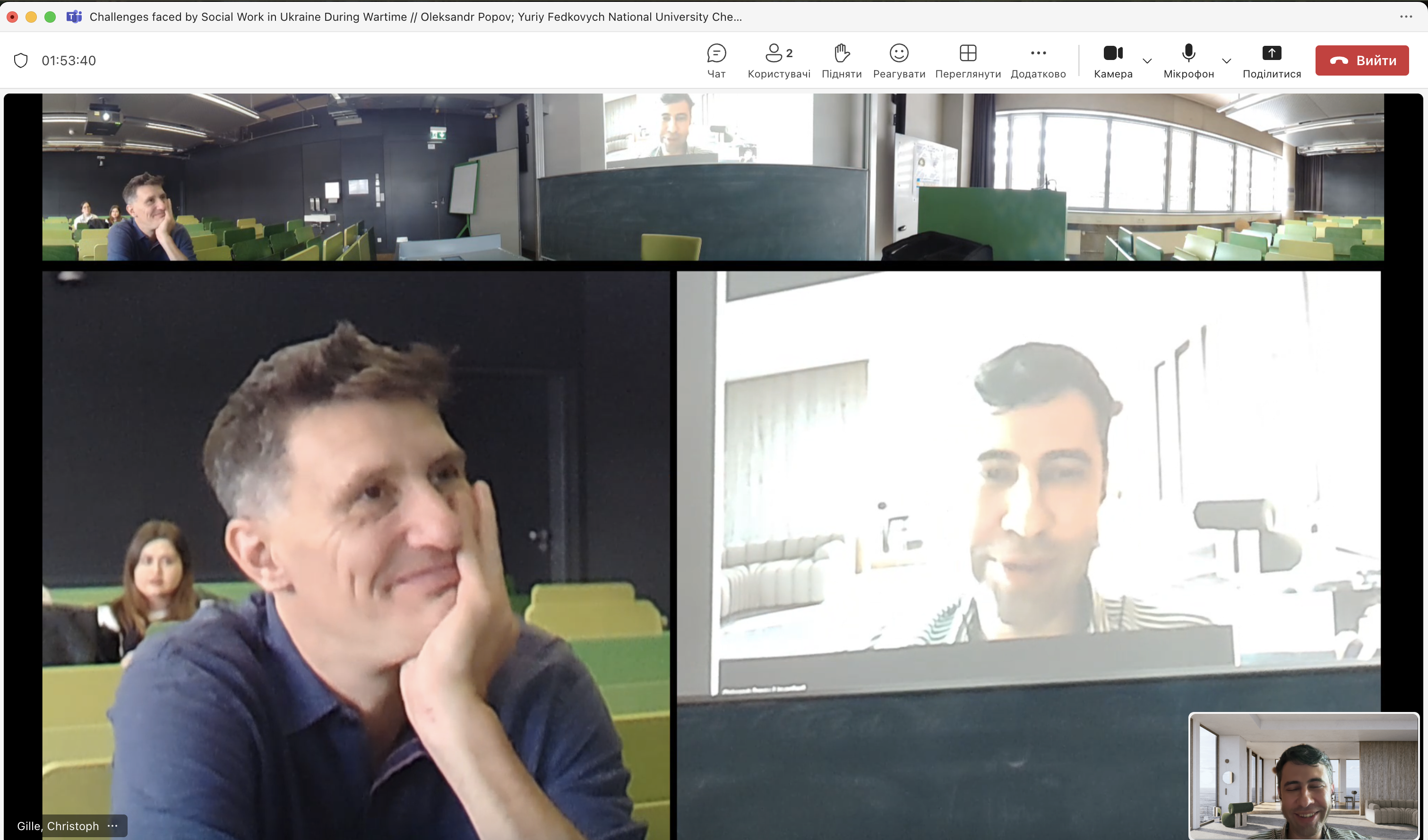Click the meeting title text
The height and width of the screenshot is (840, 1428).
pyautogui.click(x=415, y=17)
